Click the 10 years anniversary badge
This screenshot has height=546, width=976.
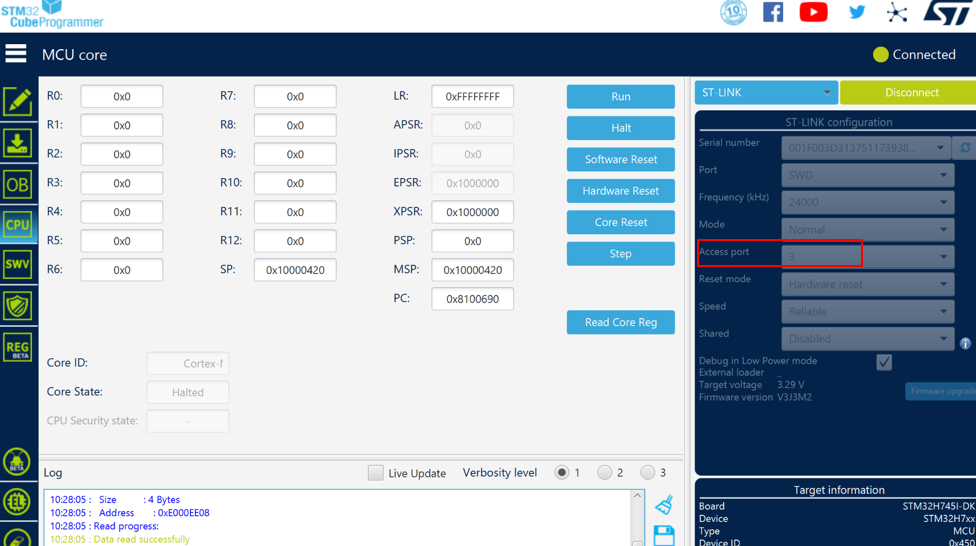733,12
